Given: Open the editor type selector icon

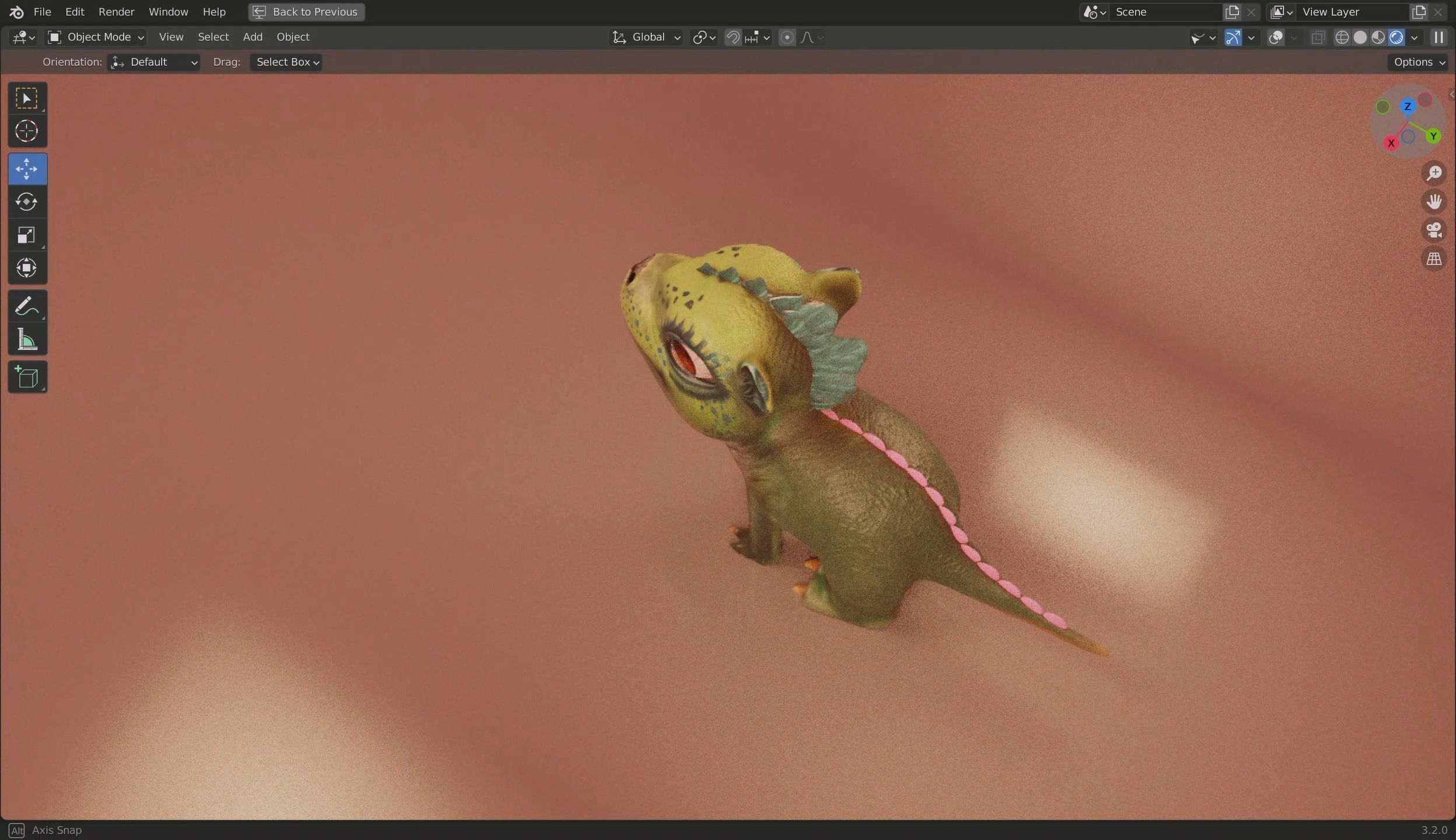Looking at the screenshot, I should click(23, 37).
